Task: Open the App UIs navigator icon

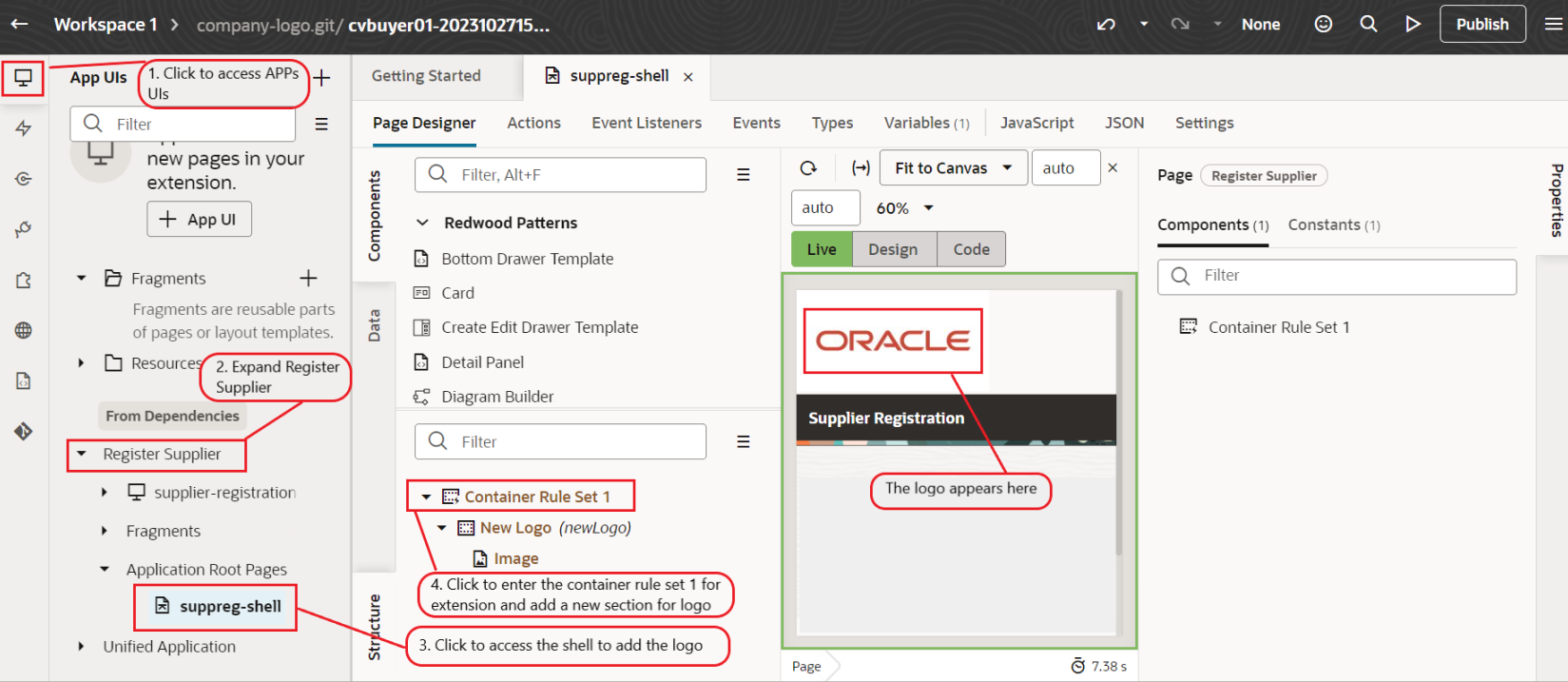Action: [x=23, y=77]
